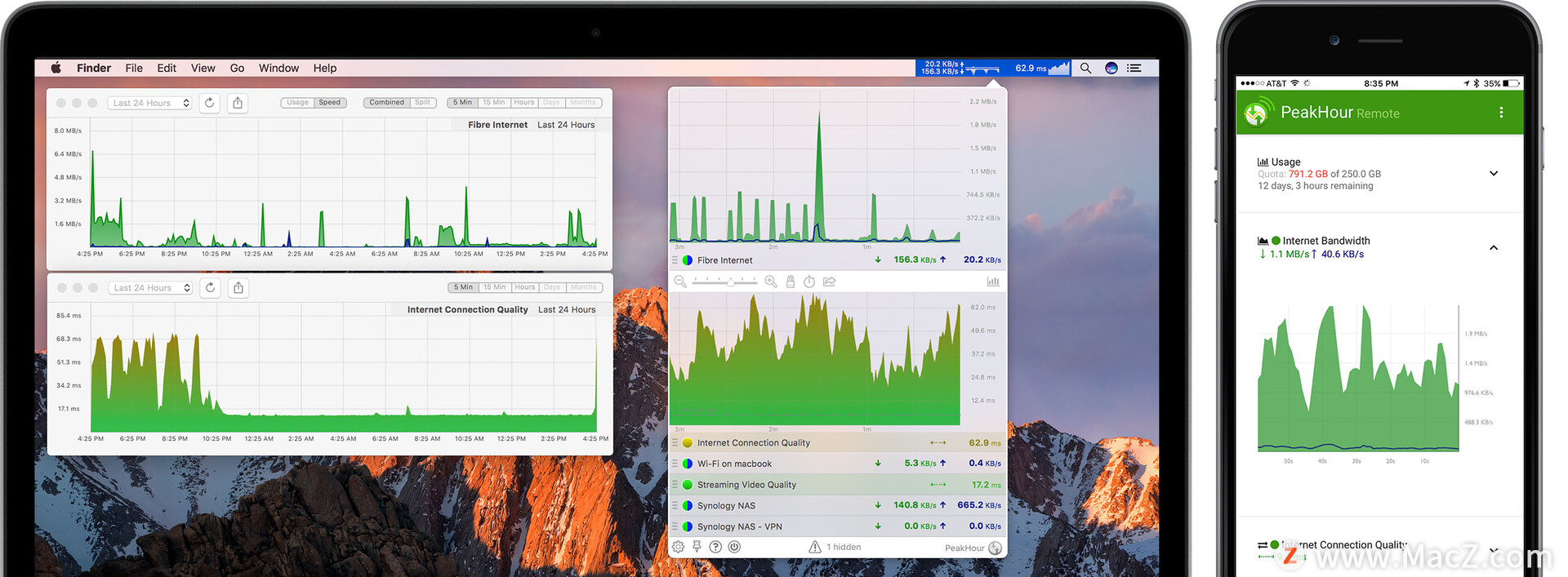Click the stopwatch timer icon
1568x577 pixels.
pos(809,282)
